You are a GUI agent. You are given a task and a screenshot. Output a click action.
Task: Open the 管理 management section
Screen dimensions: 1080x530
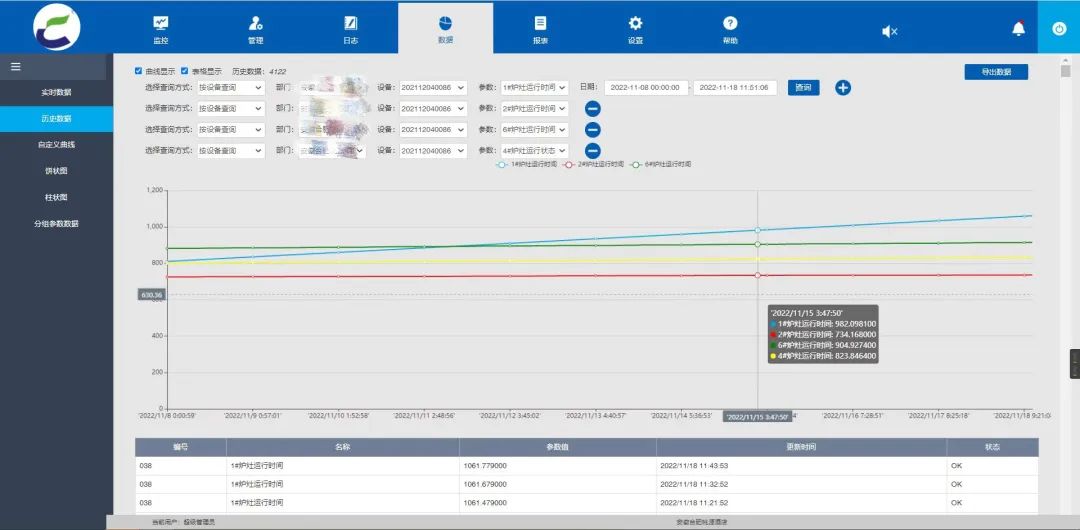(x=256, y=29)
